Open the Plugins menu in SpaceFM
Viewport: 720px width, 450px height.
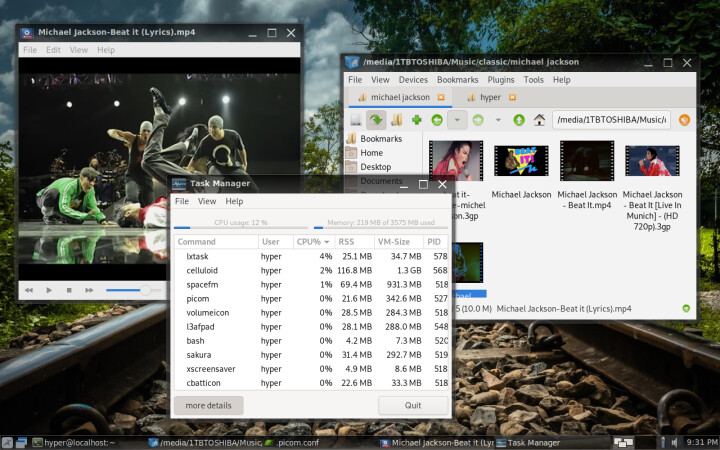(x=501, y=79)
